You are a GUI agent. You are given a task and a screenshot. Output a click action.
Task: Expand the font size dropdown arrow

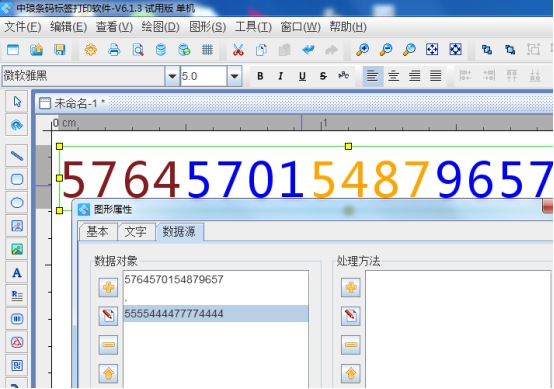tap(234, 76)
